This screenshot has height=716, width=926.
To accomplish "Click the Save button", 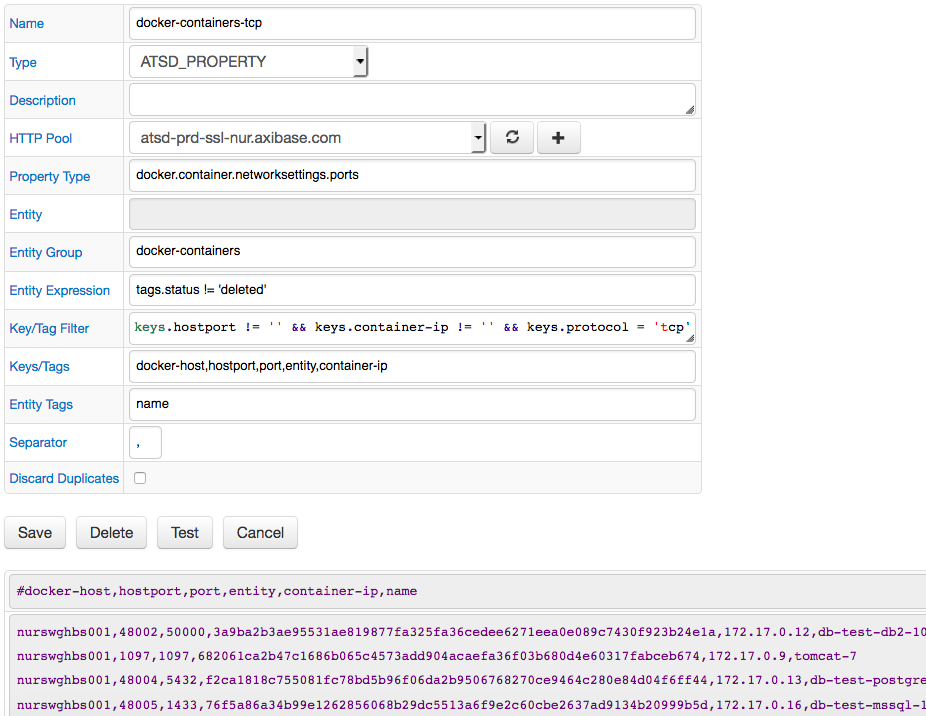I will point(35,532).
